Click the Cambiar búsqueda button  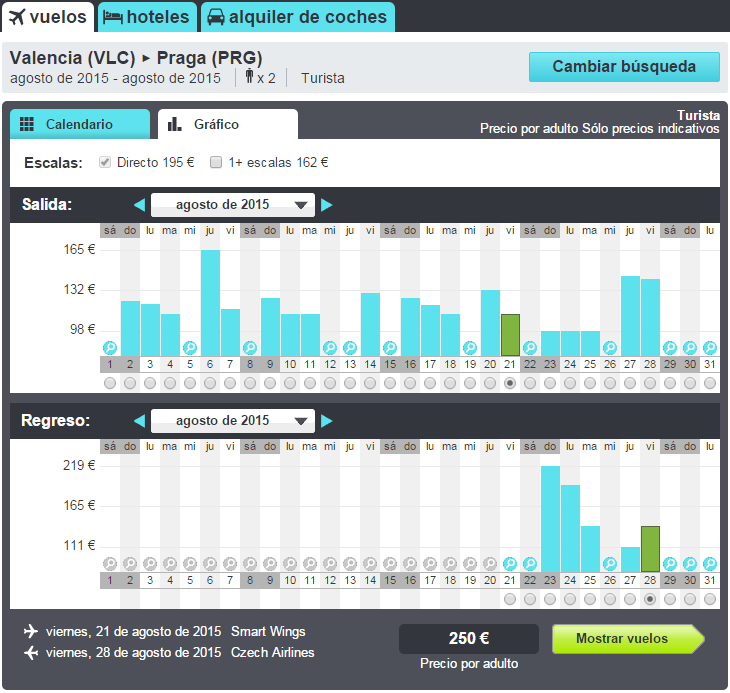coord(624,67)
